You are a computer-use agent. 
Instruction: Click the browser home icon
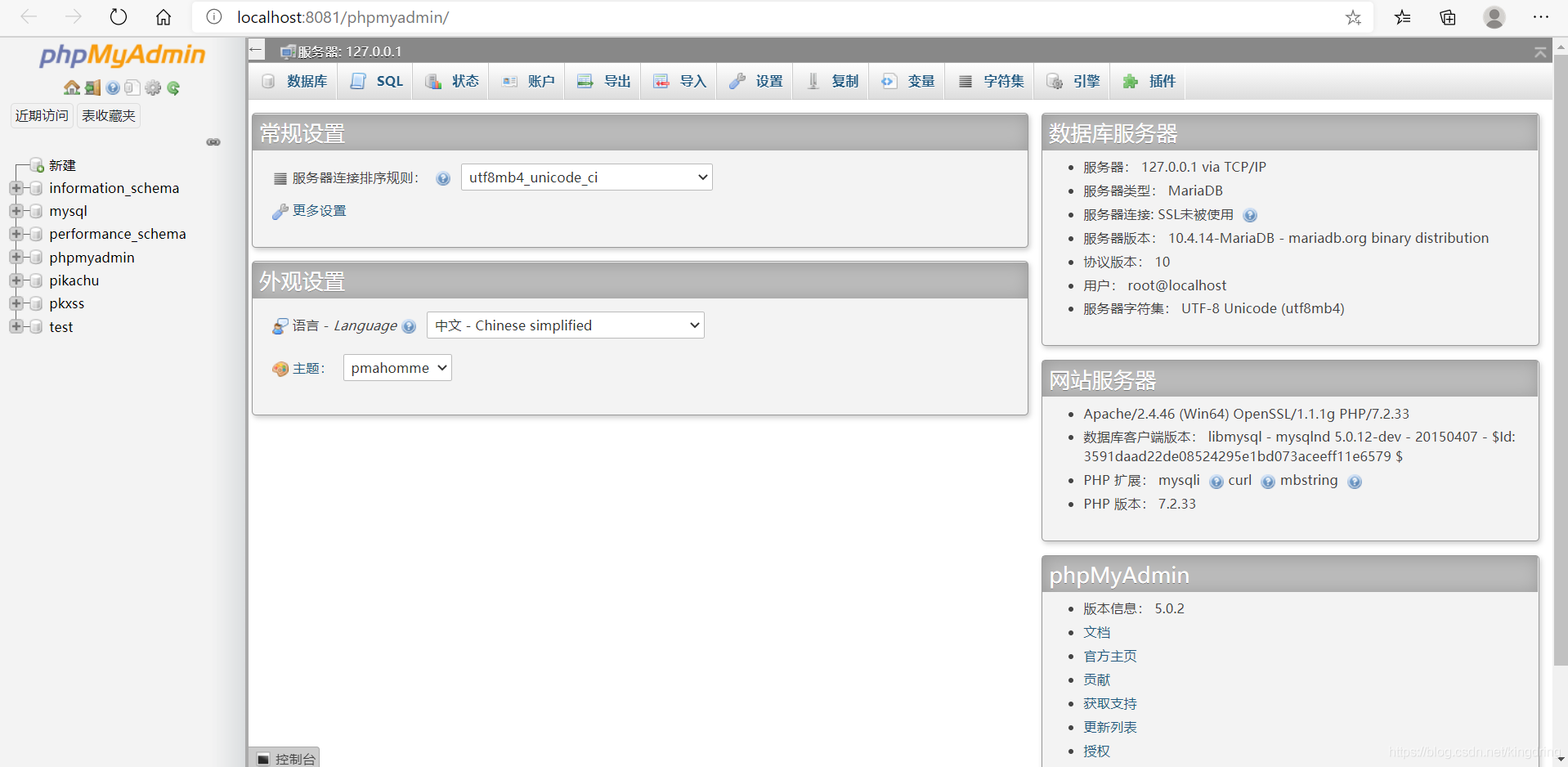tap(164, 17)
